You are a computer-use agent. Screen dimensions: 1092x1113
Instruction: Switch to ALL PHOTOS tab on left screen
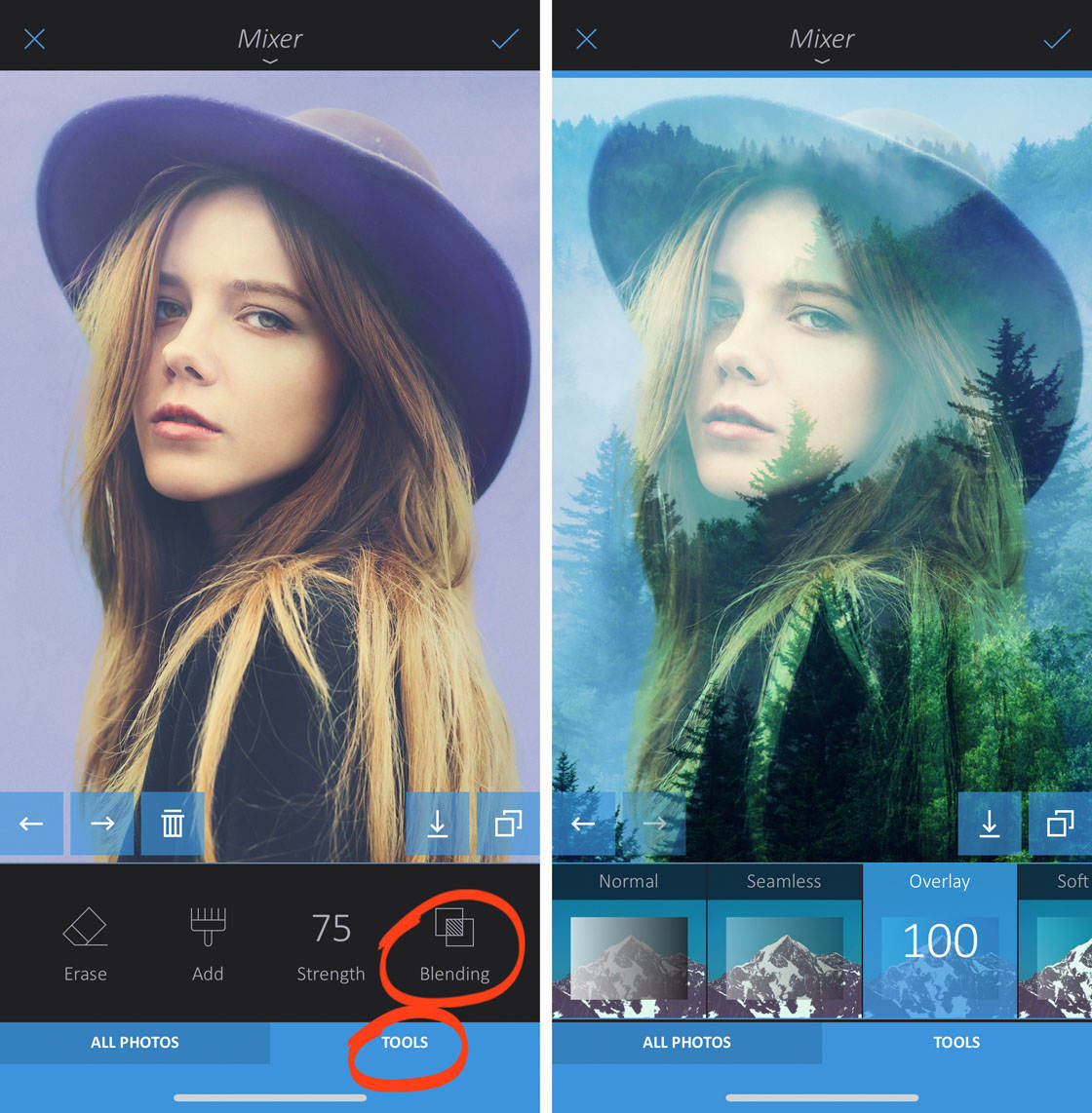coord(135,1042)
